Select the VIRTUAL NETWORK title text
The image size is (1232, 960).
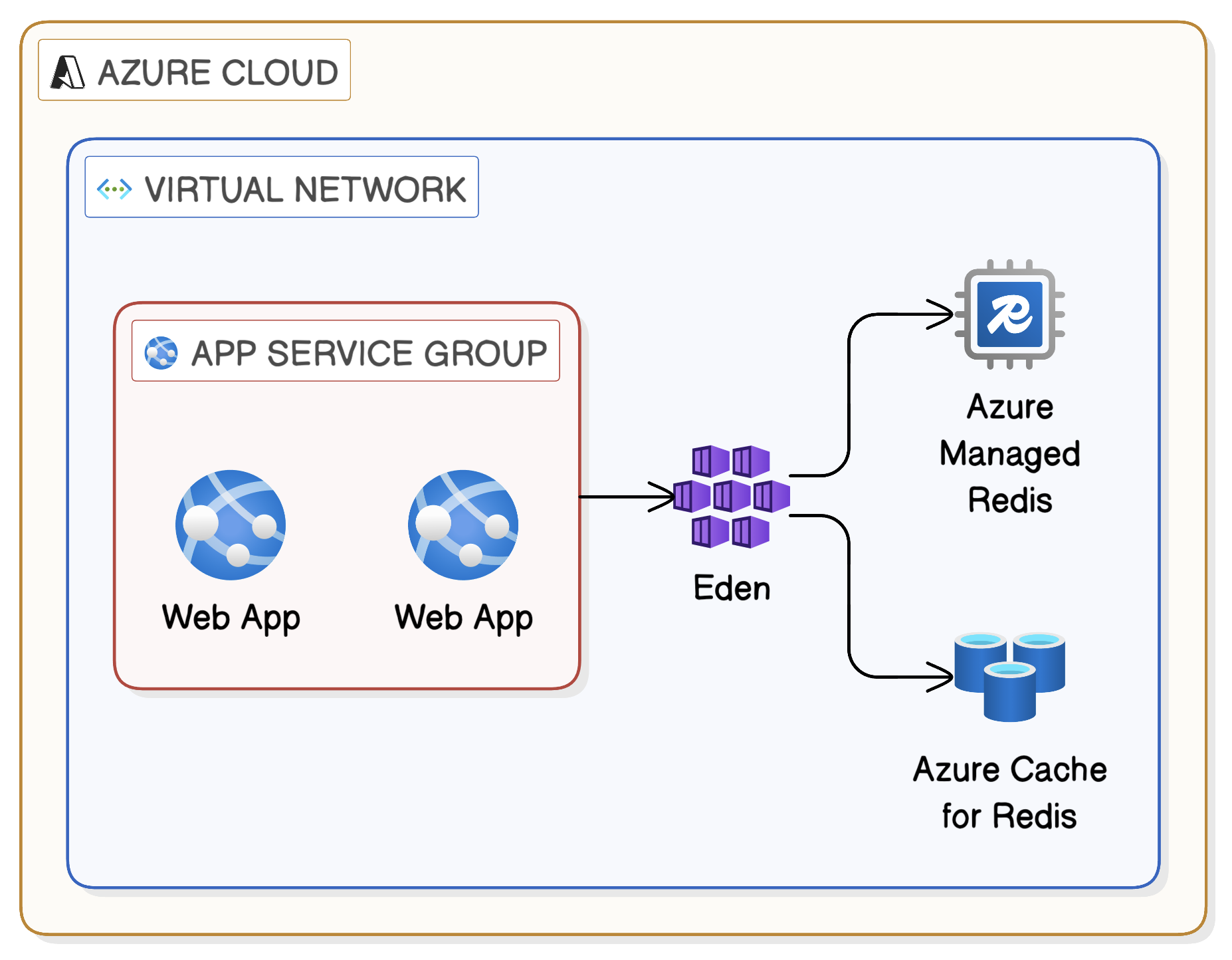pos(305,189)
